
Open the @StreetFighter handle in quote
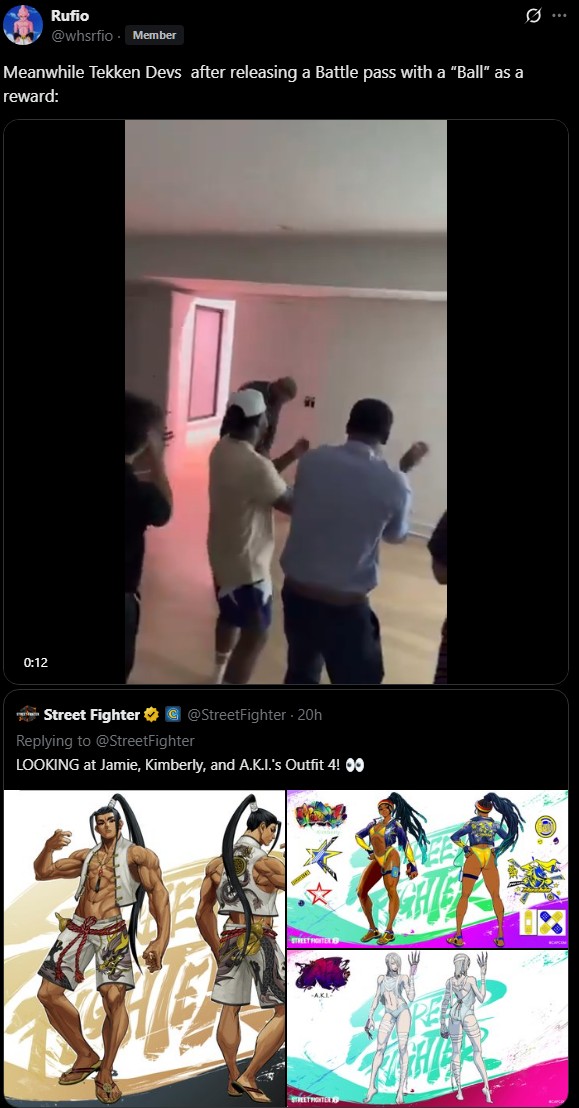coord(237,714)
